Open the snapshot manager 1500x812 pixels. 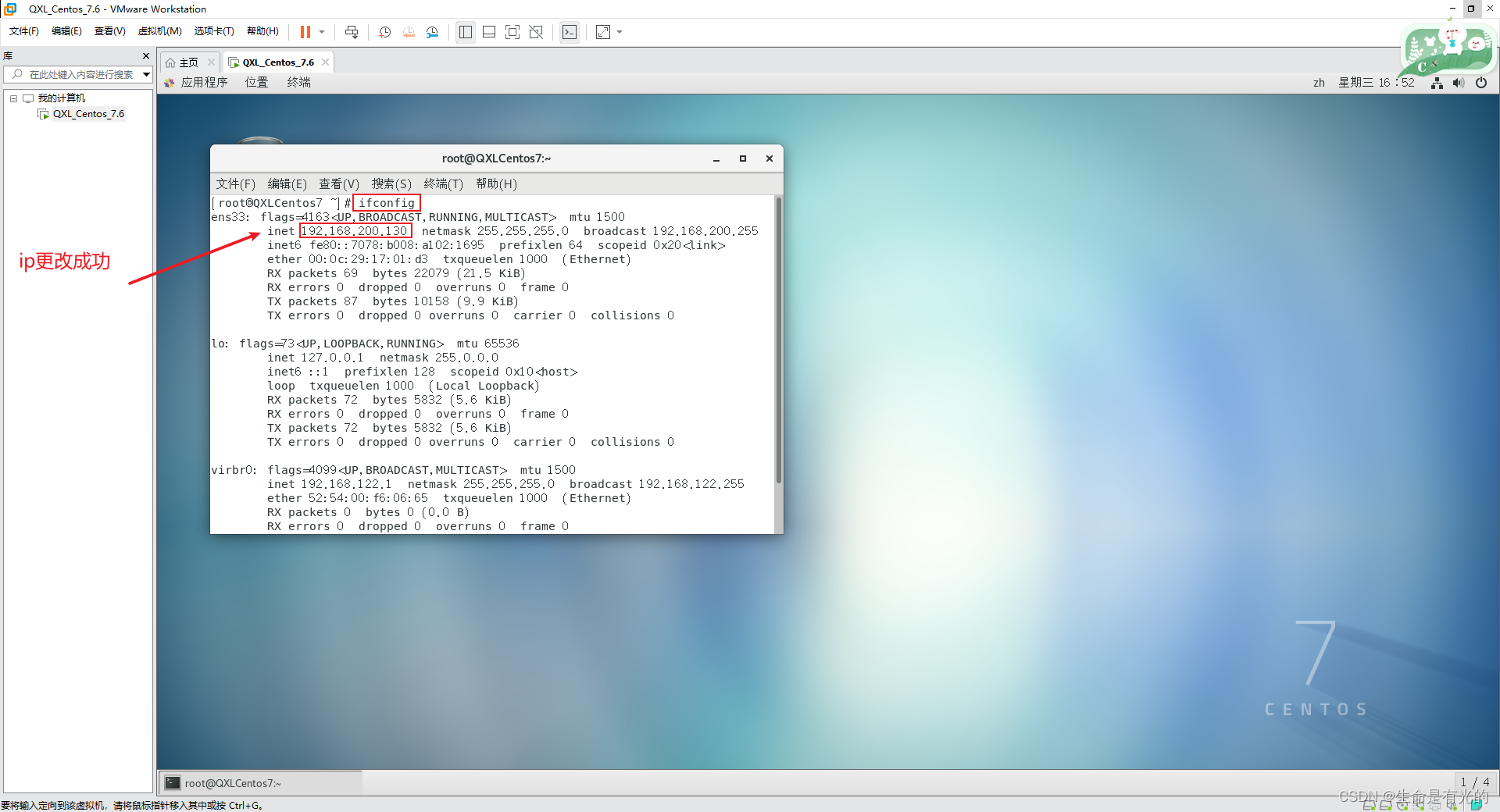pyautogui.click(x=433, y=32)
